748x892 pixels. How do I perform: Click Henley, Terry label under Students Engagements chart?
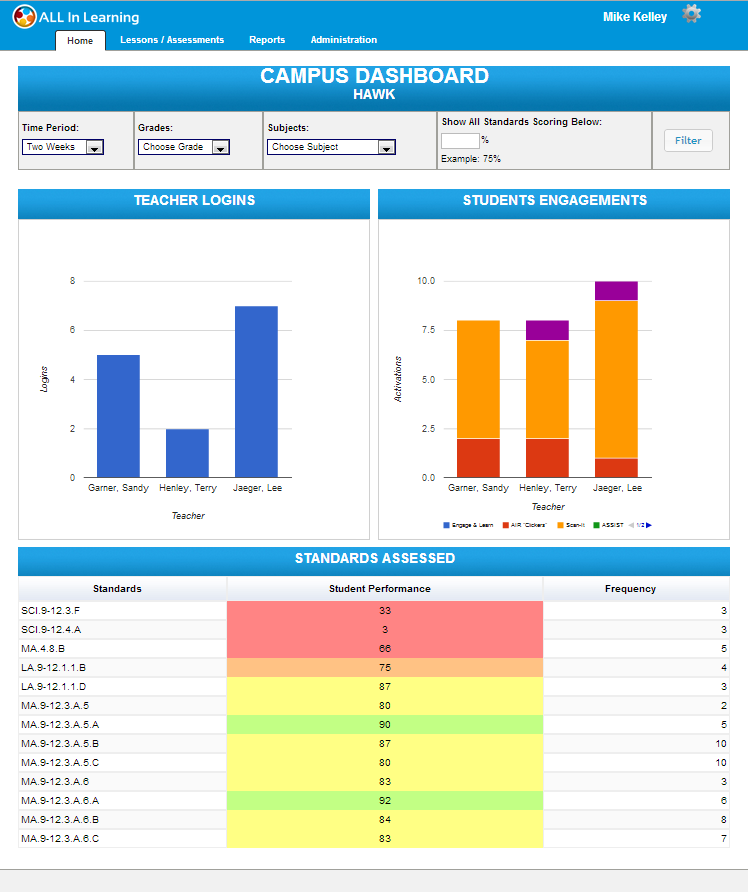click(x=548, y=488)
